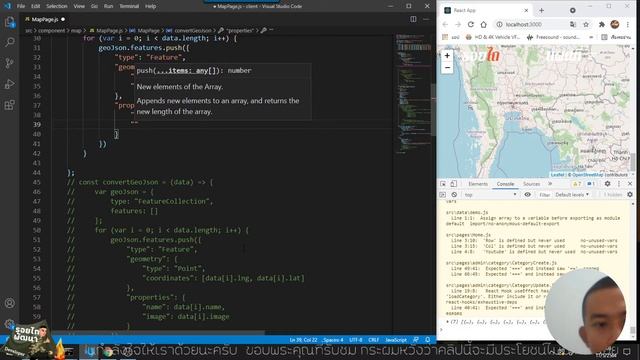Switch to the Sources tab in DevTools

pos(531,184)
